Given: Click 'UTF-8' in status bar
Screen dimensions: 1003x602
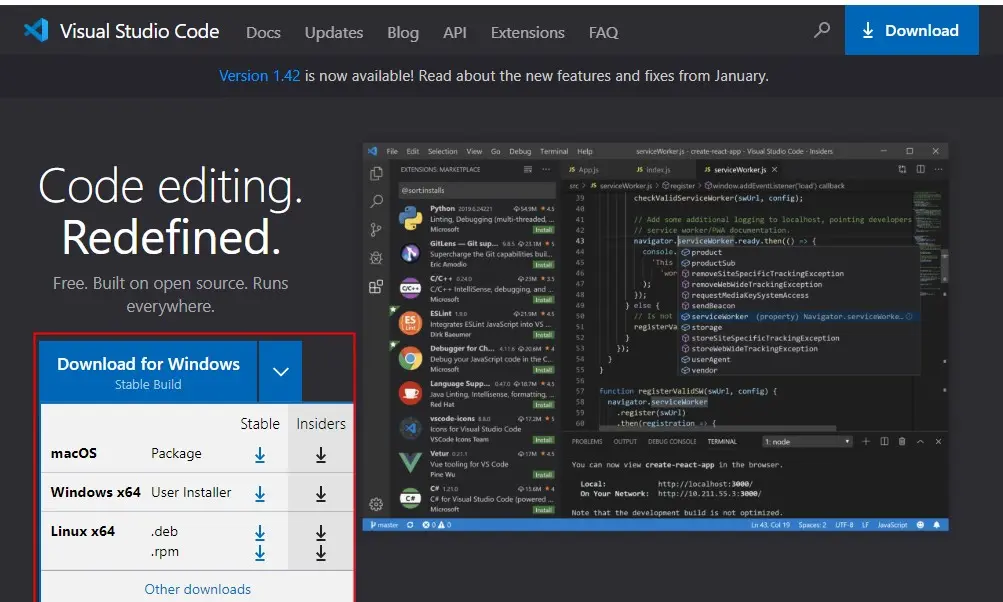Looking at the screenshot, I should (844, 525).
